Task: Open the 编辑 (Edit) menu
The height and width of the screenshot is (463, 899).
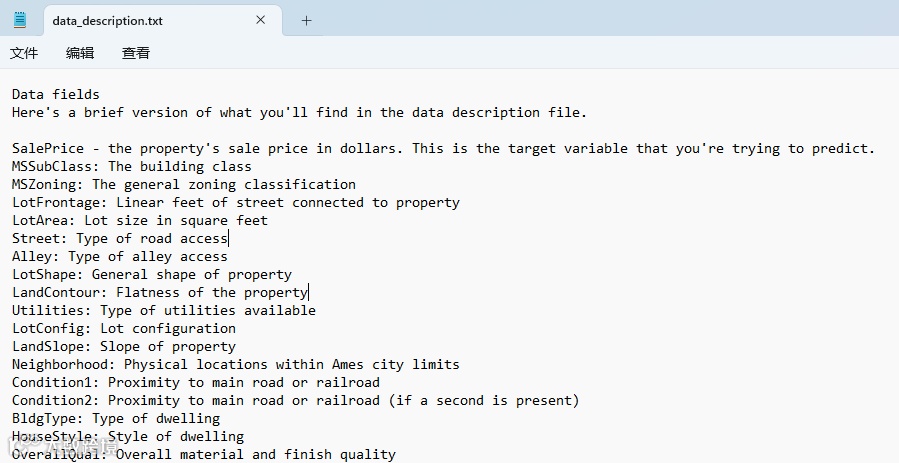Action: (x=80, y=53)
